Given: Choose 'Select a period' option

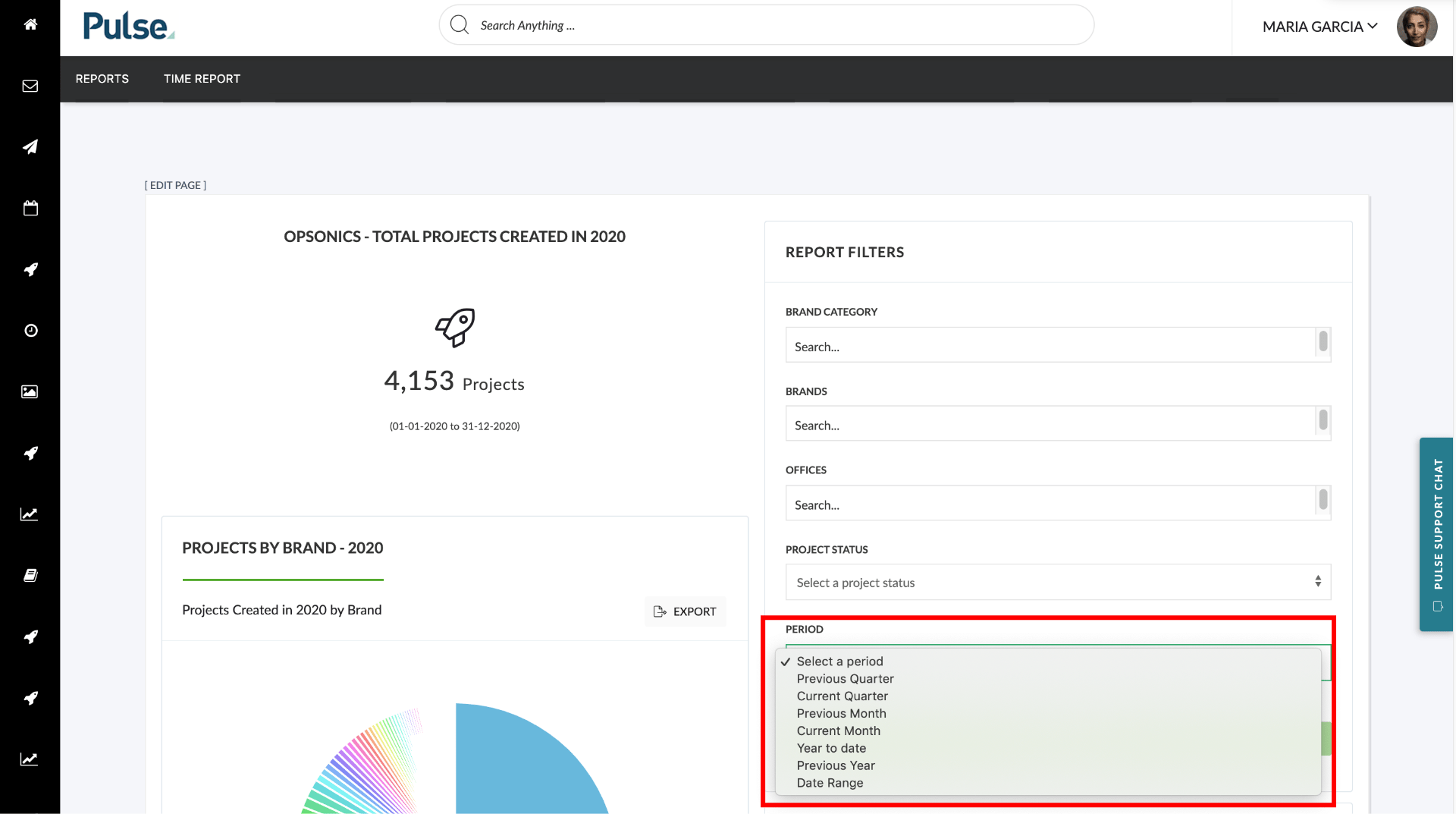Looking at the screenshot, I should click(839, 662).
